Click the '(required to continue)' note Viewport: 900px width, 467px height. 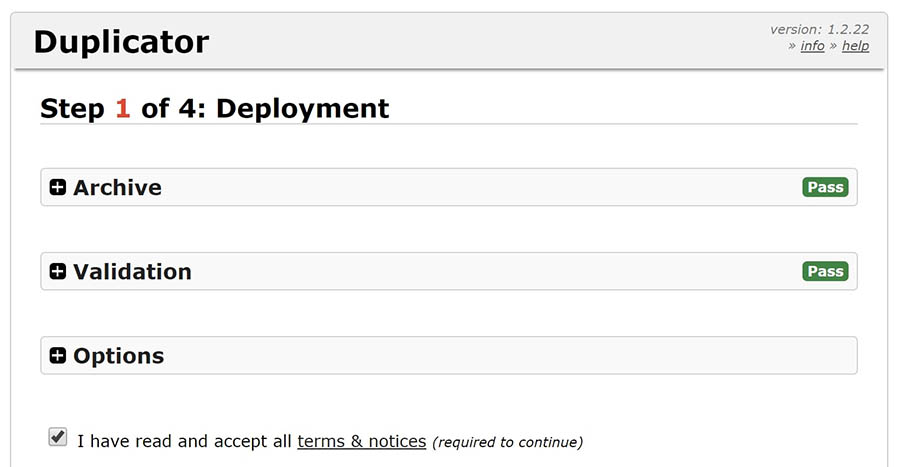[x=507, y=442]
